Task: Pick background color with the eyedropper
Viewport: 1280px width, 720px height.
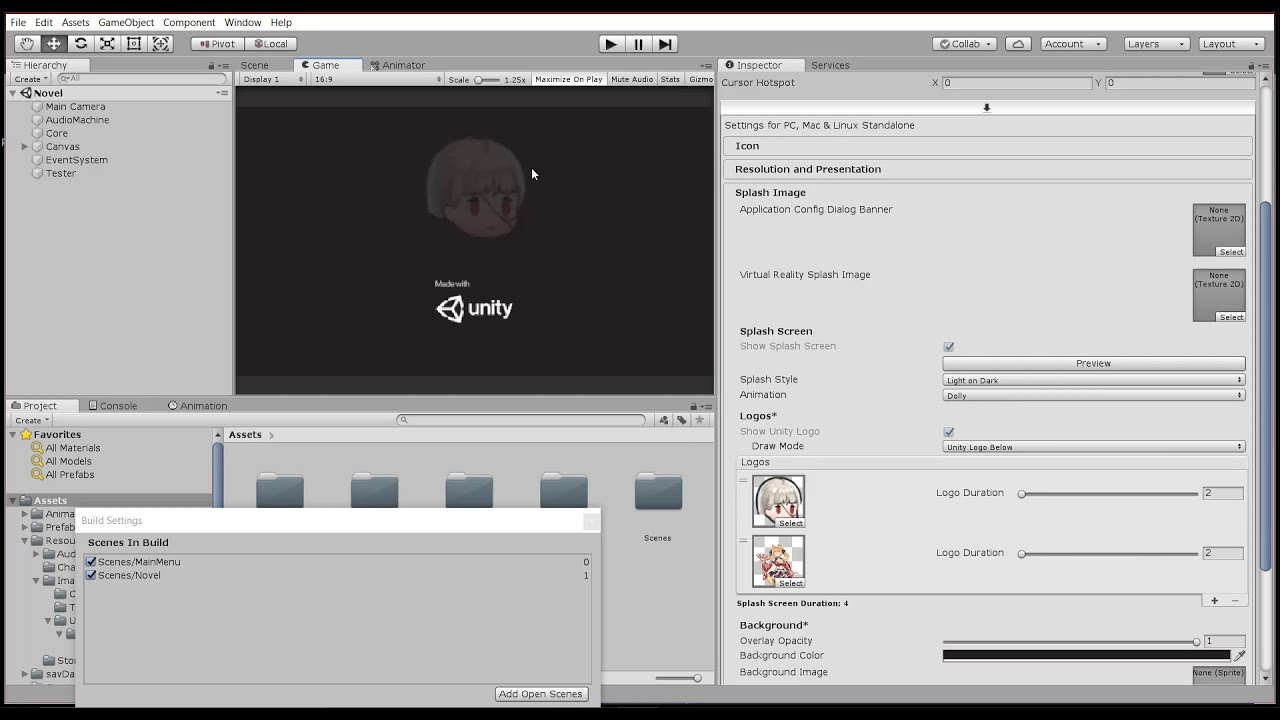Action: click(x=1240, y=656)
